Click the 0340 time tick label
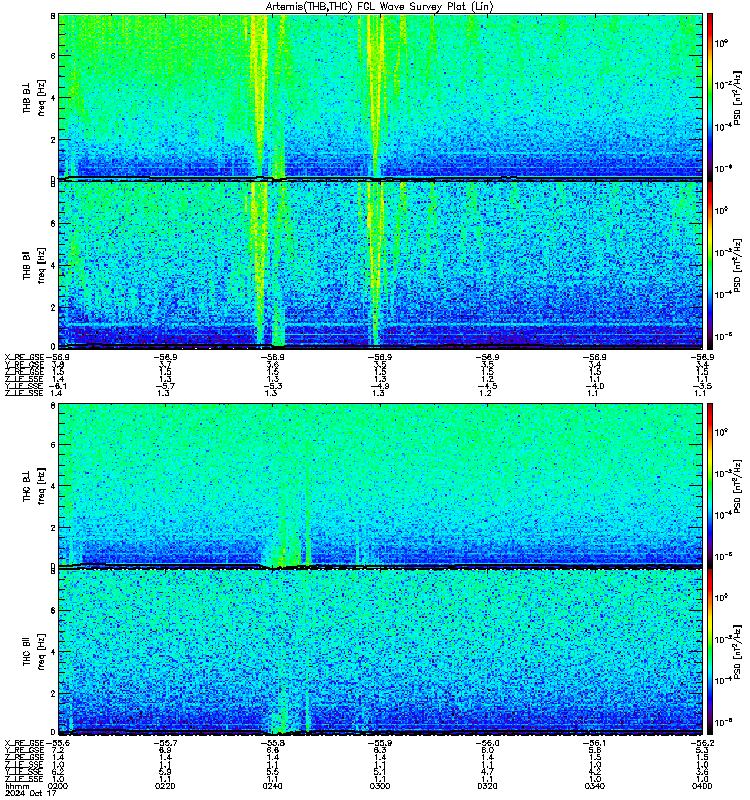750x800 pixels. [594, 786]
